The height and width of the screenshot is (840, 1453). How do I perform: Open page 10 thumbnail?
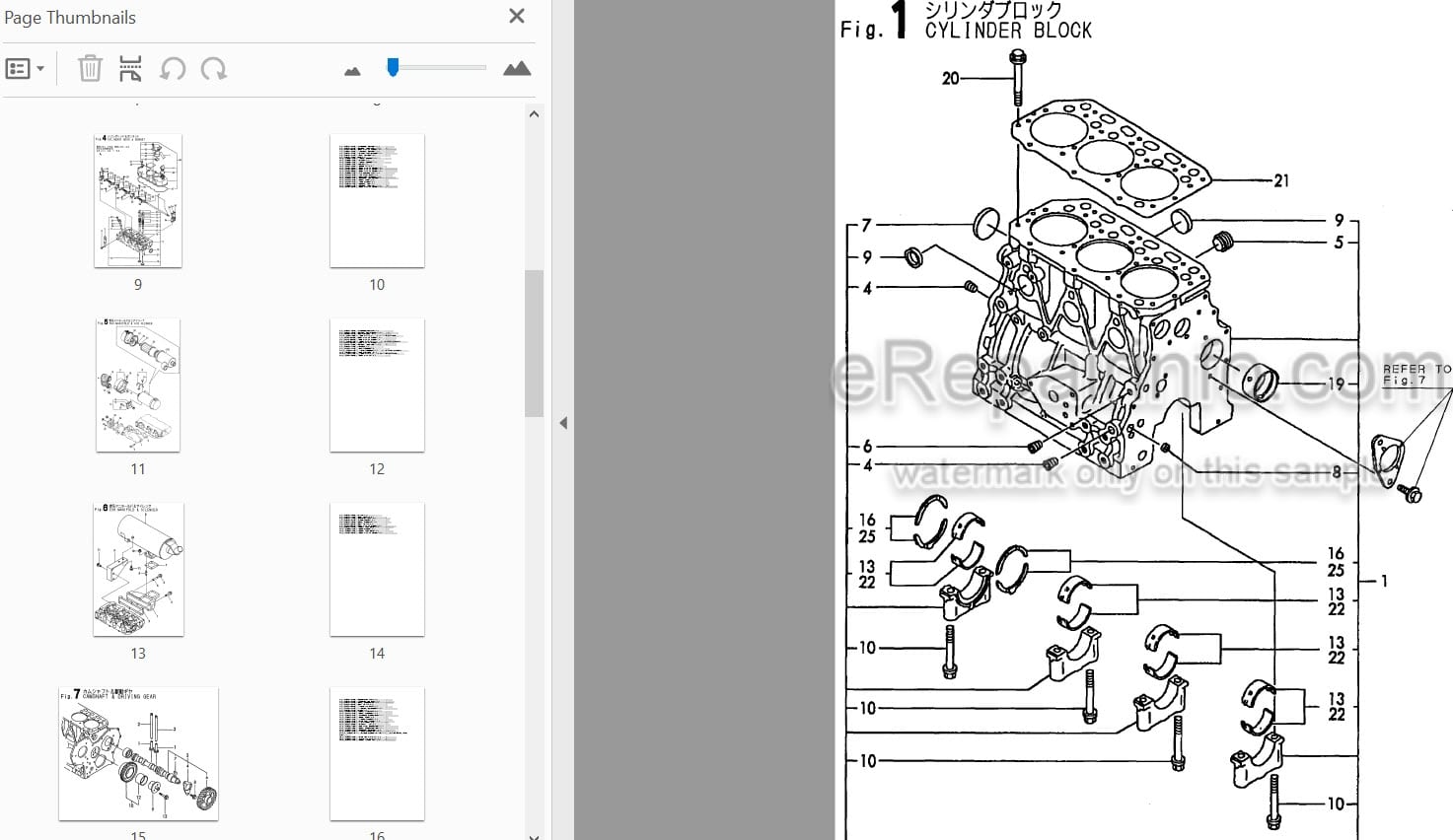pos(377,200)
